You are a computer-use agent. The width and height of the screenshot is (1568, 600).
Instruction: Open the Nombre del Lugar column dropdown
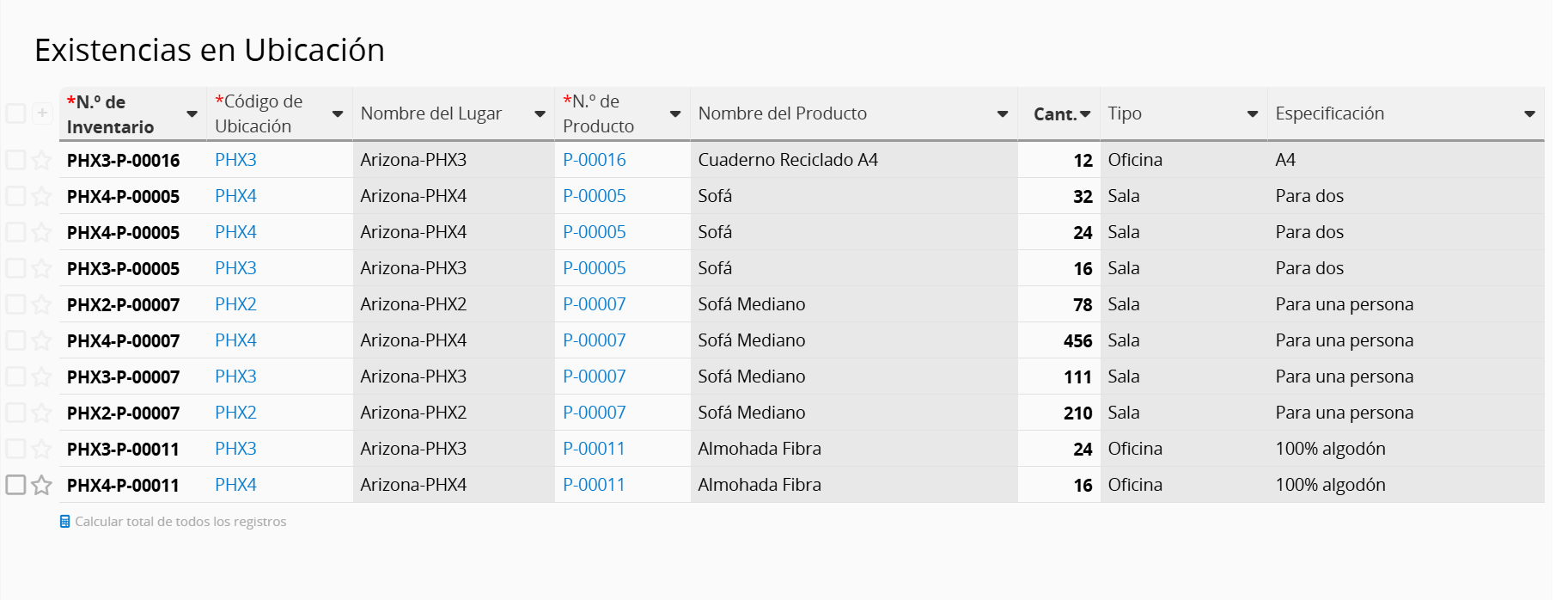click(540, 113)
